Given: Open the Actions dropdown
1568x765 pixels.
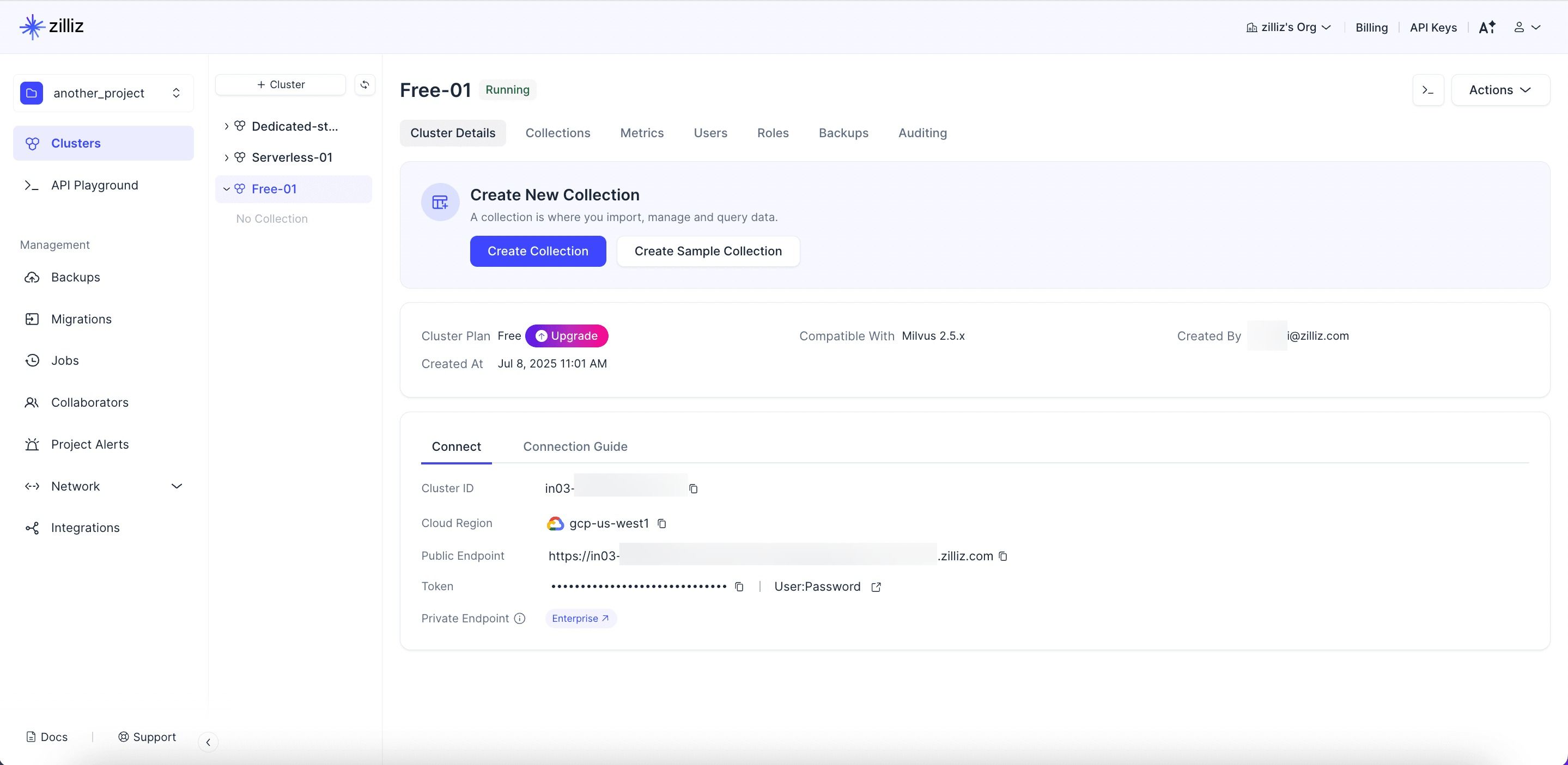Looking at the screenshot, I should (x=1500, y=90).
